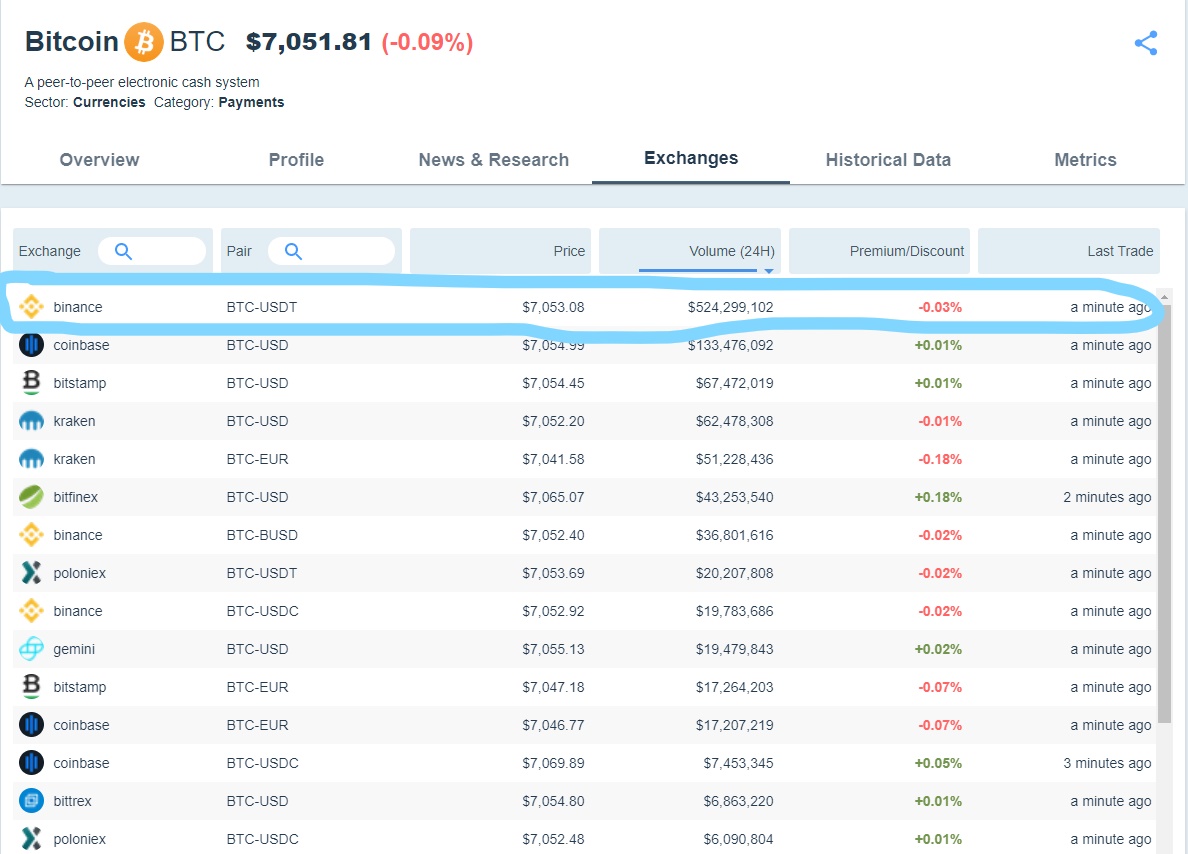The width and height of the screenshot is (1188, 854).
Task: Click the +0.05% premium value
Action: point(938,763)
